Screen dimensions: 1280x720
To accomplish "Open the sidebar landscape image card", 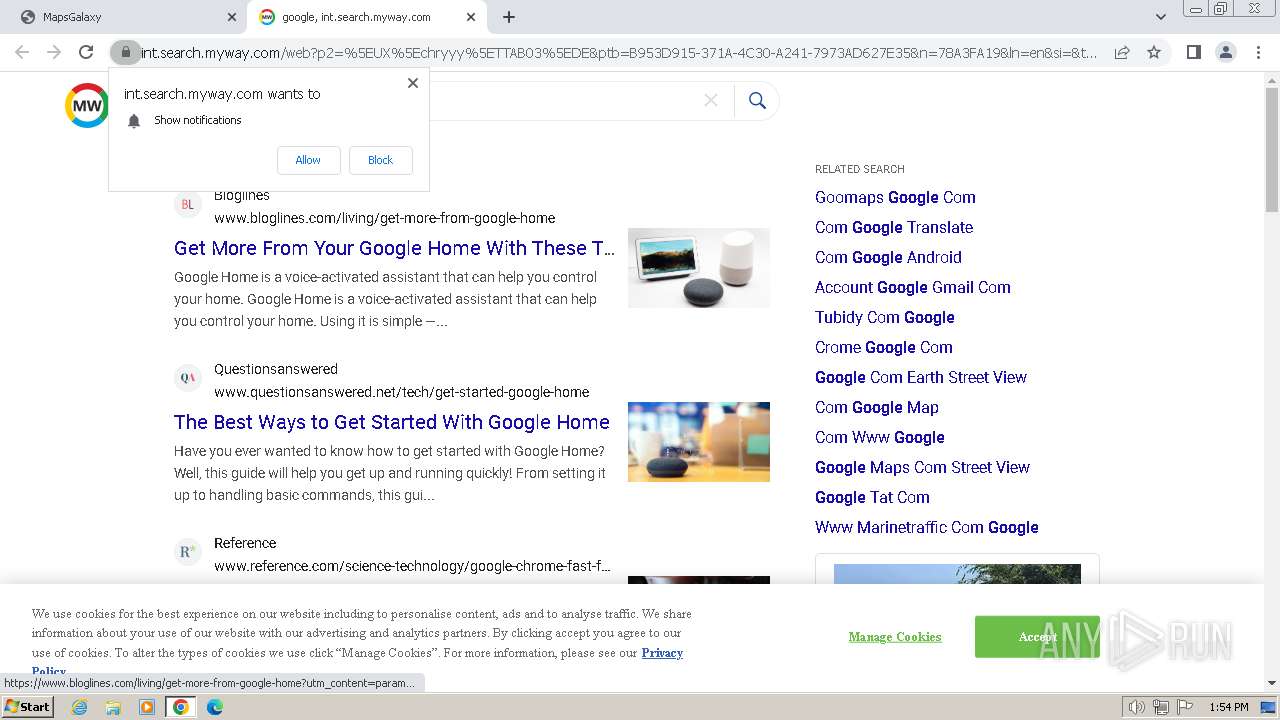I will click(957, 574).
